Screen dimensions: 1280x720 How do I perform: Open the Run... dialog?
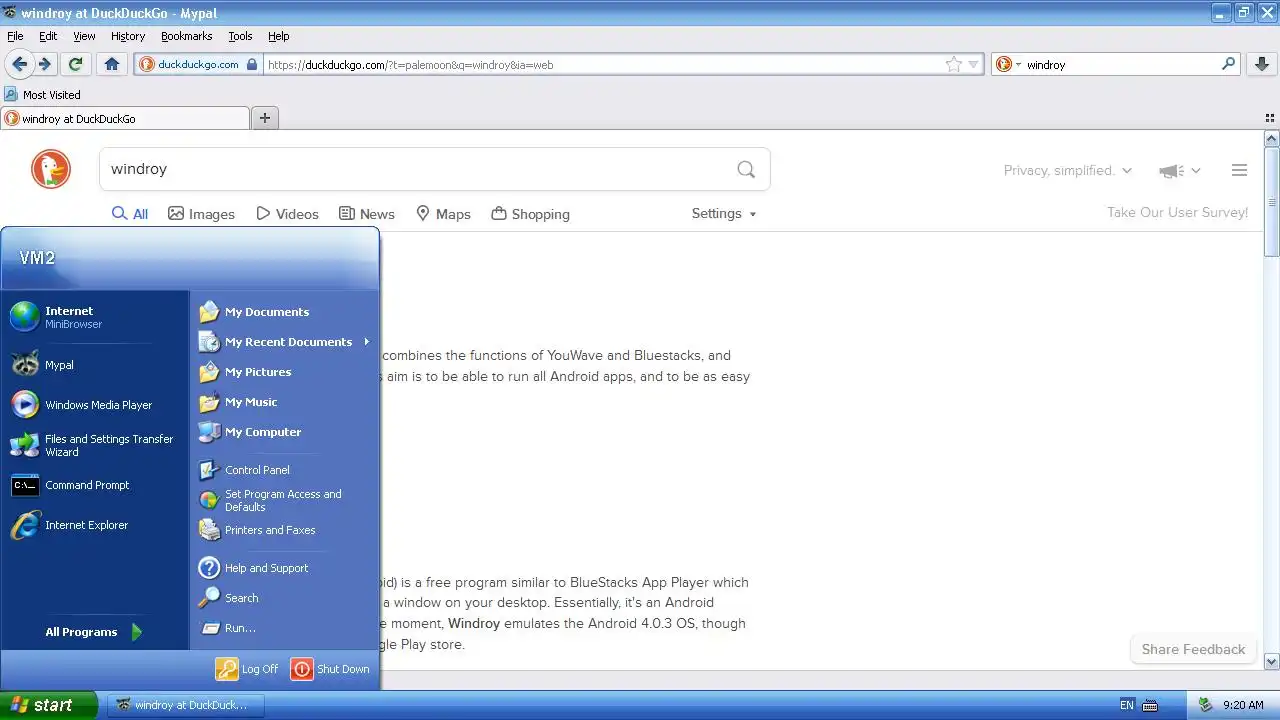click(x=284, y=628)
